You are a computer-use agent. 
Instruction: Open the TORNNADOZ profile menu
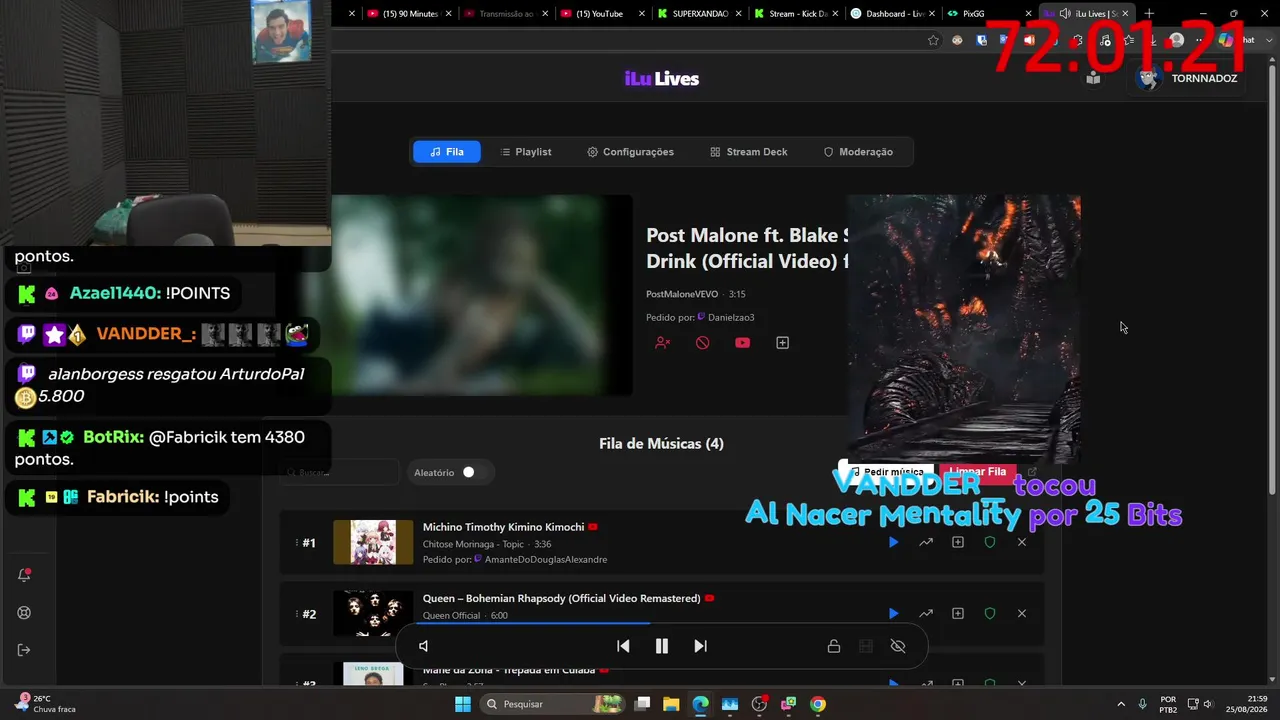(x=1187, y=78)
